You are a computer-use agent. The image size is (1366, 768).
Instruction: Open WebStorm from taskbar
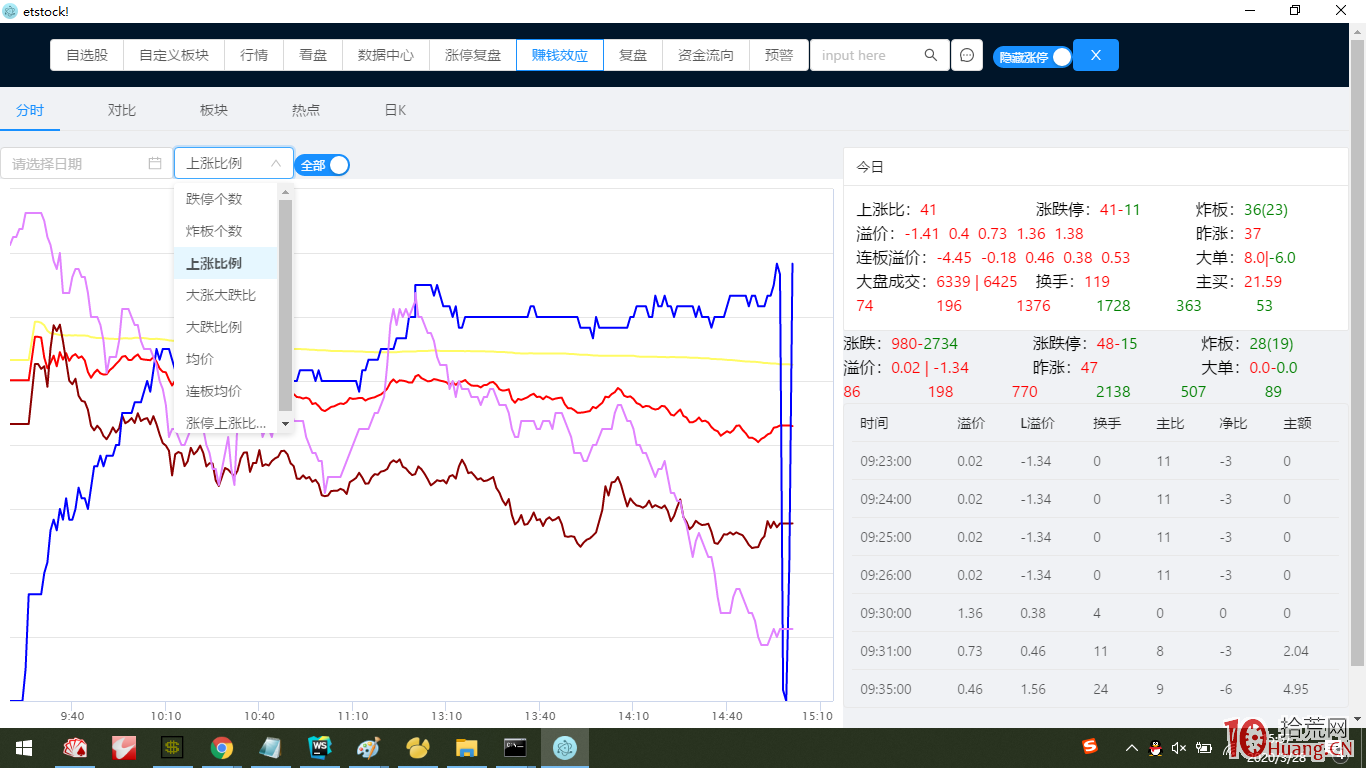coord(320,748)
